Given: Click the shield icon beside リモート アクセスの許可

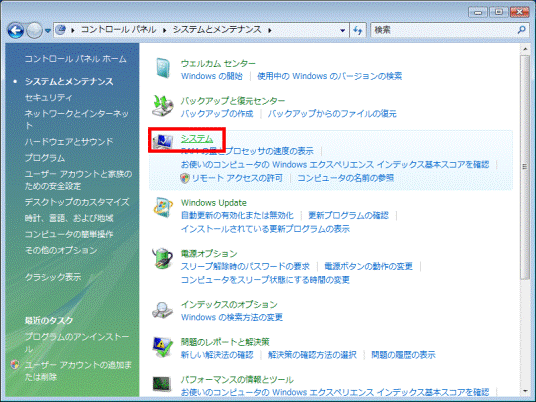Looking at the screenshot, I should (185, 178).
